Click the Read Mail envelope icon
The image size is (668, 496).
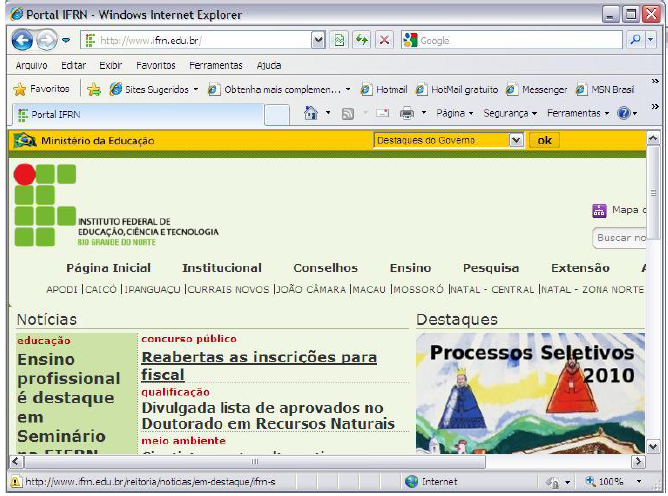click(382, 113)
